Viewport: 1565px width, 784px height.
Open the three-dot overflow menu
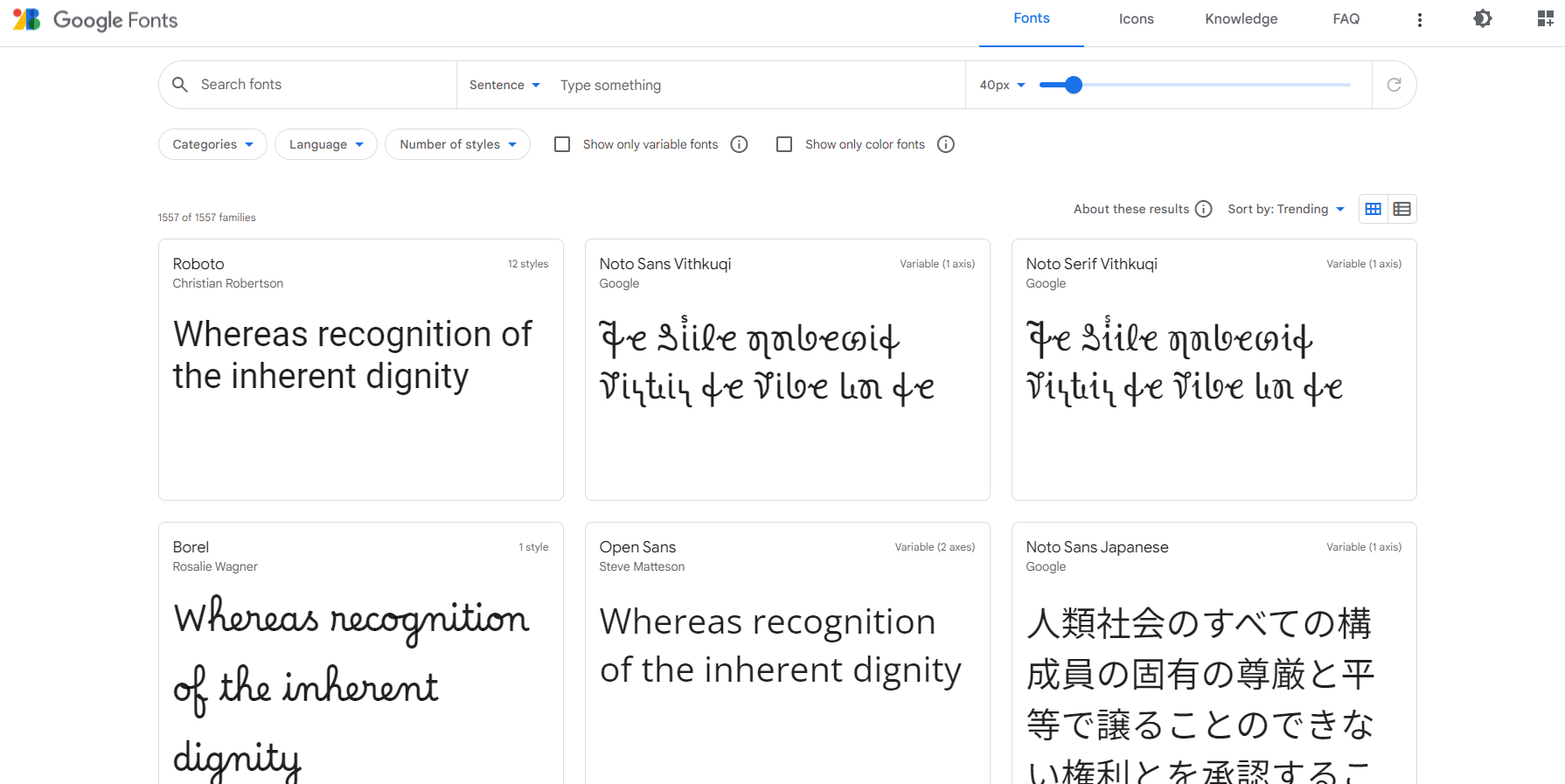[x=1420, y=18]
